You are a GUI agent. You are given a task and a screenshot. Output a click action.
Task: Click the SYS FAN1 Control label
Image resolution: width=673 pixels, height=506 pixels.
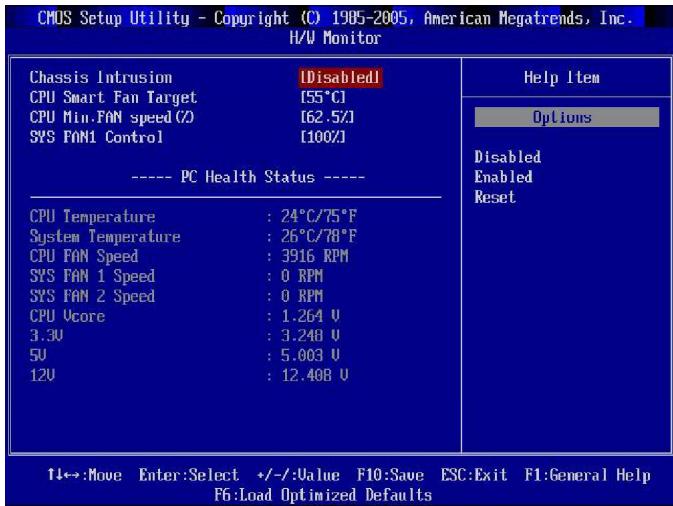click(x=97, y=137)
